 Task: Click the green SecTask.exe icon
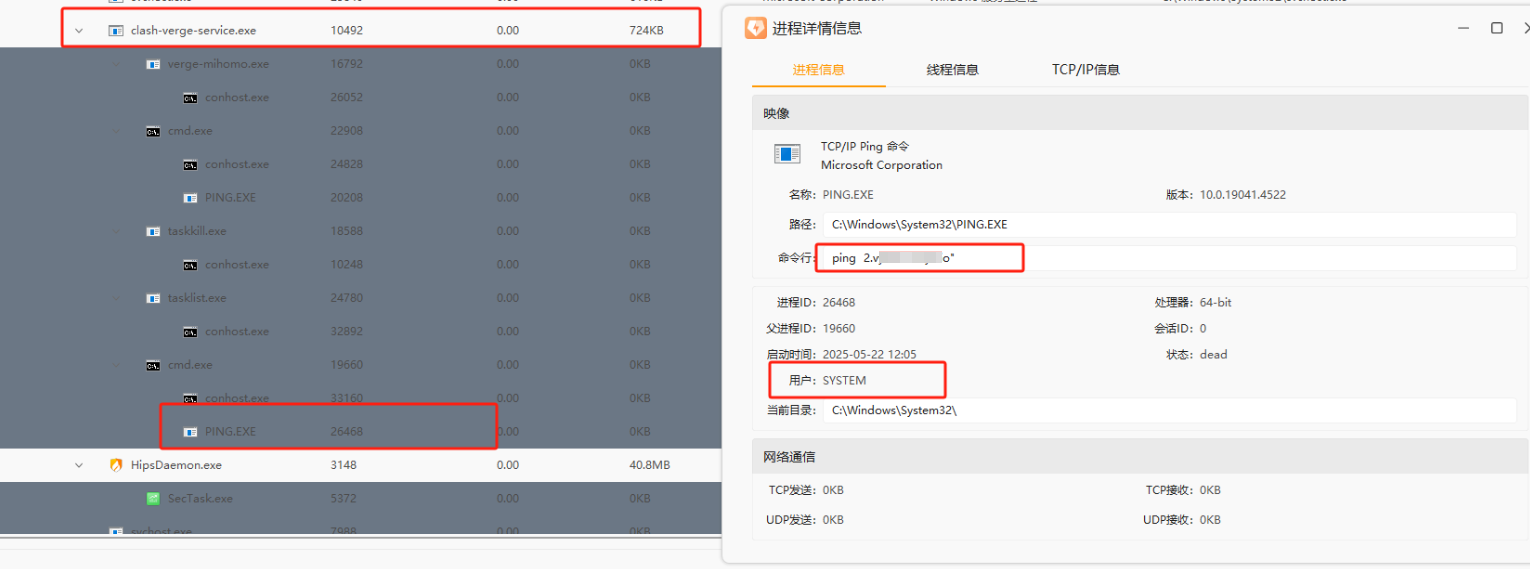coord(153,498)
